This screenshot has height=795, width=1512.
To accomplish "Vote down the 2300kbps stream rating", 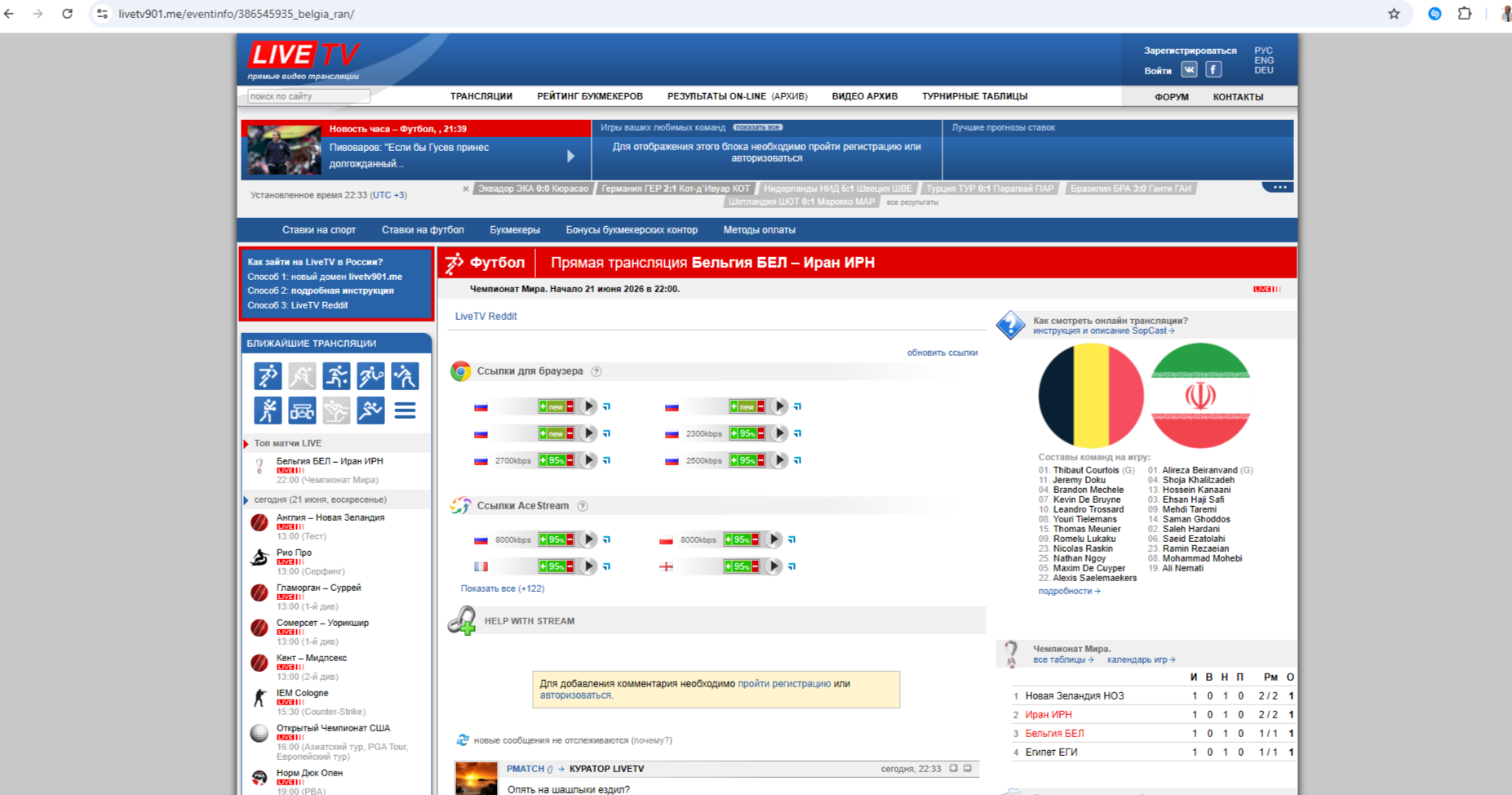I will point(760,433).
